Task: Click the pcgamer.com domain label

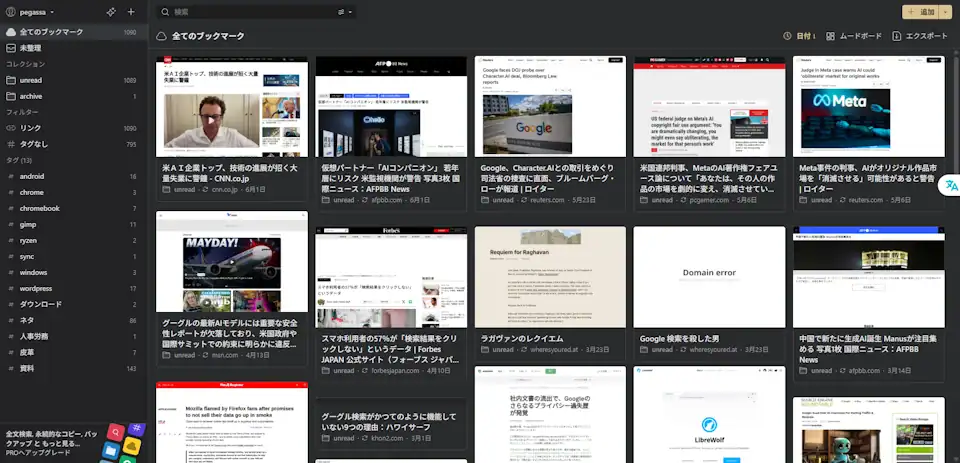Action: (x=710, y=200)
